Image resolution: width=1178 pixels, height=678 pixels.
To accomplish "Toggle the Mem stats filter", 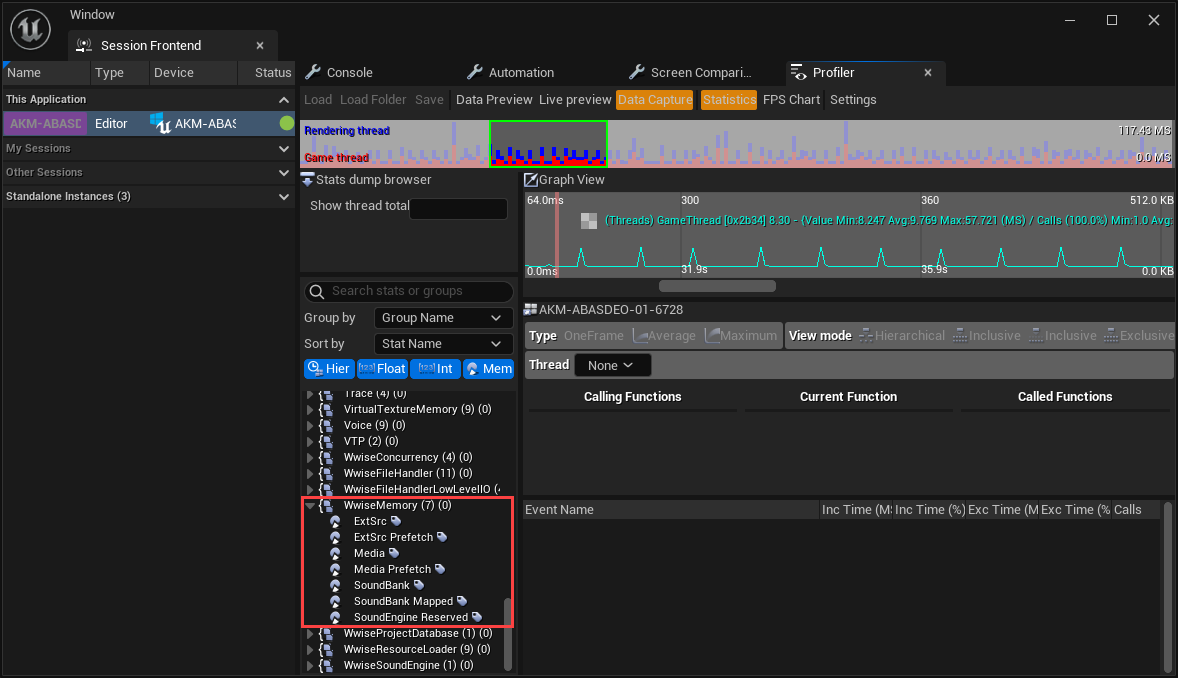I will coord(489,369).
